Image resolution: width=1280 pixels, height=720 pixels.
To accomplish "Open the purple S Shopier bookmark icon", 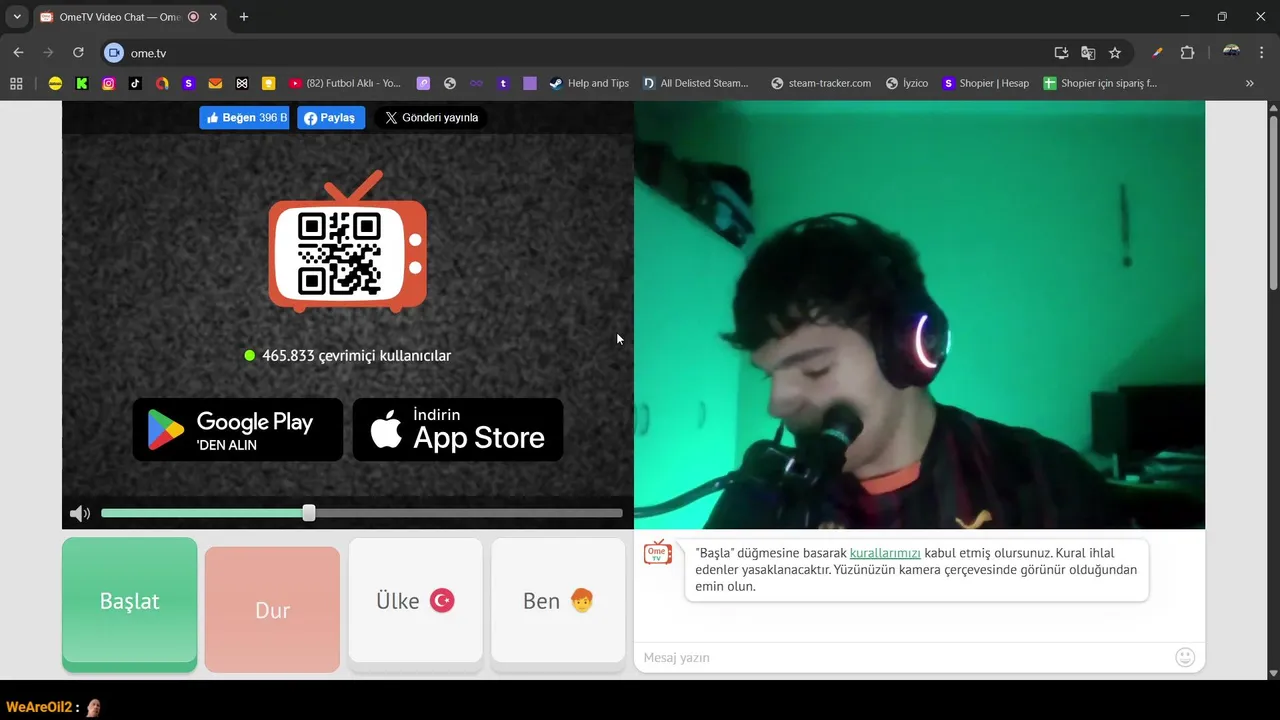I will click(x=188, y=83).
